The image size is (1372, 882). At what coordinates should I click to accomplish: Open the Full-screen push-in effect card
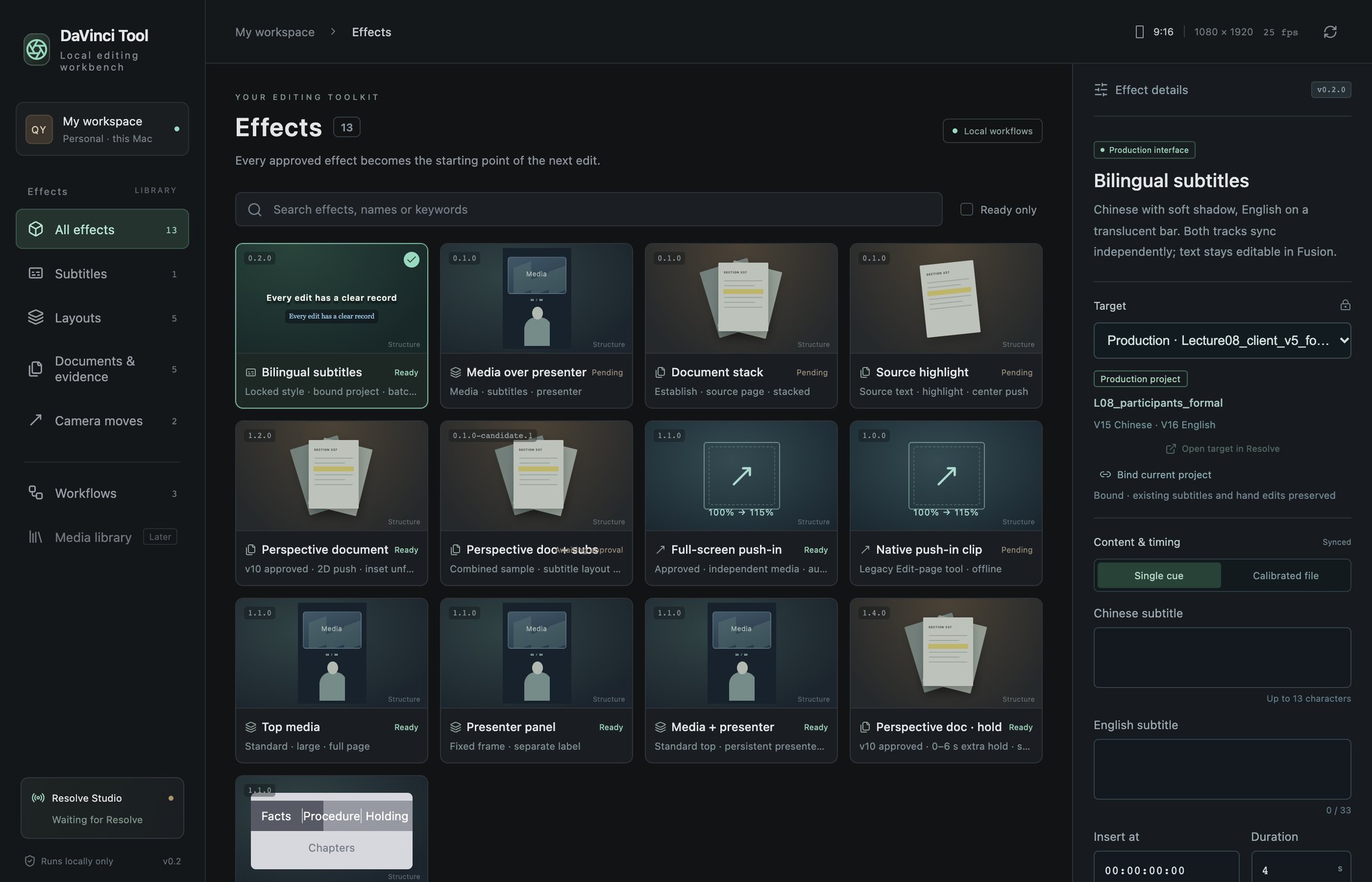(x=741, y=503)
